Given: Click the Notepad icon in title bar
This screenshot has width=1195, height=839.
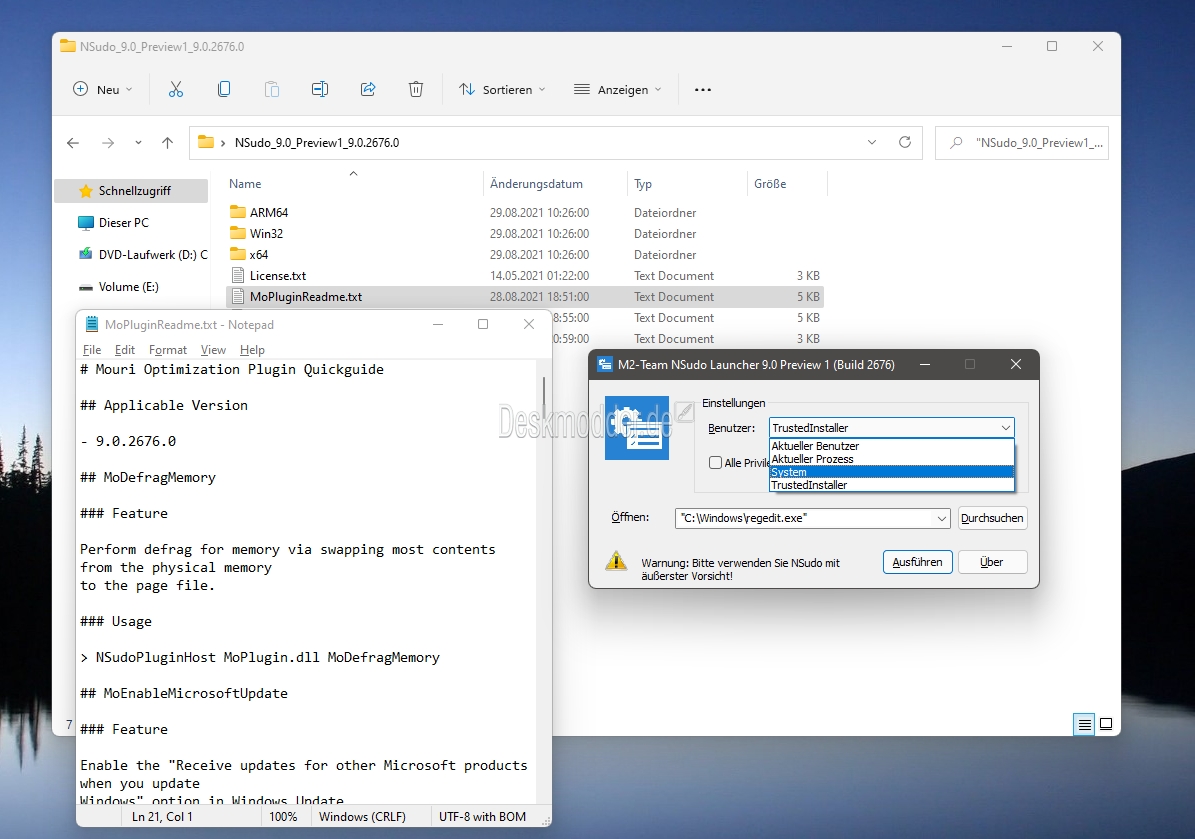Looking at the screenshot, I should click(x=92, y=325).
